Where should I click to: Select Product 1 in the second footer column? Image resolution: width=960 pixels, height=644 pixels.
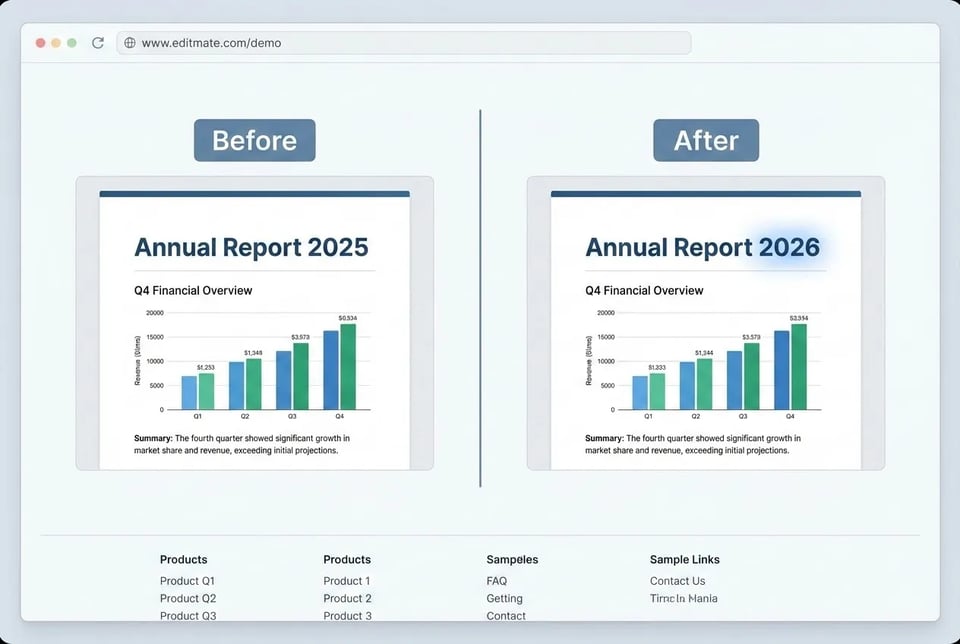click(x=347, y=580)
